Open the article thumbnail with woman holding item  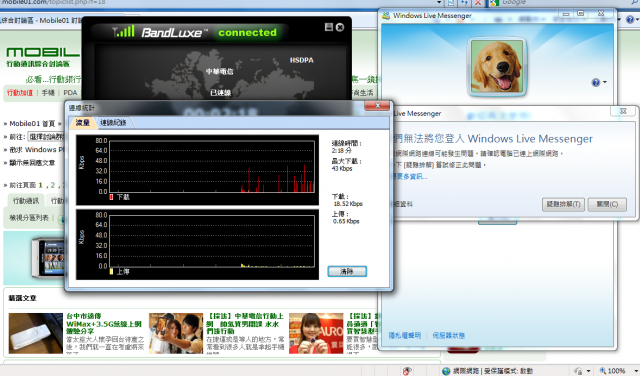click(316, 333)
